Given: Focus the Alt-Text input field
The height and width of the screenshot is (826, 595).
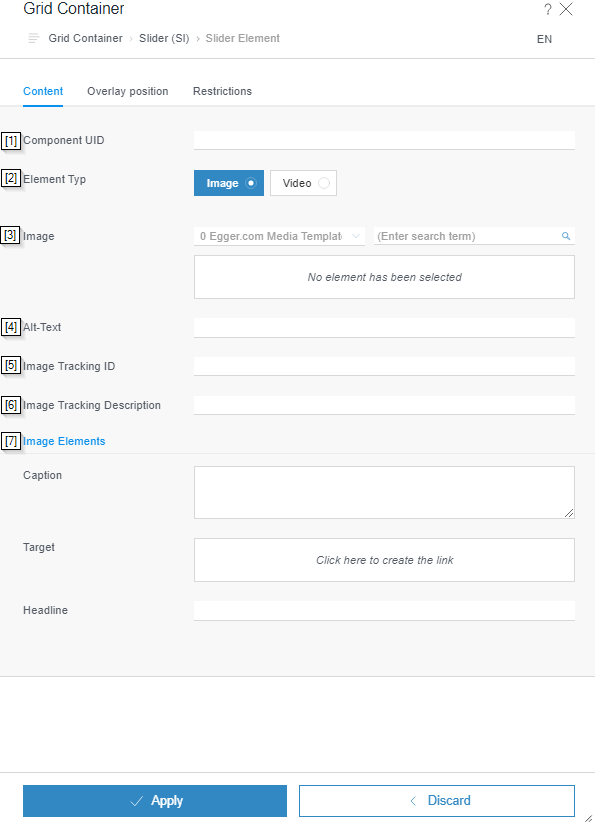Looking at the screenshot, I should (x=384, y=327).
